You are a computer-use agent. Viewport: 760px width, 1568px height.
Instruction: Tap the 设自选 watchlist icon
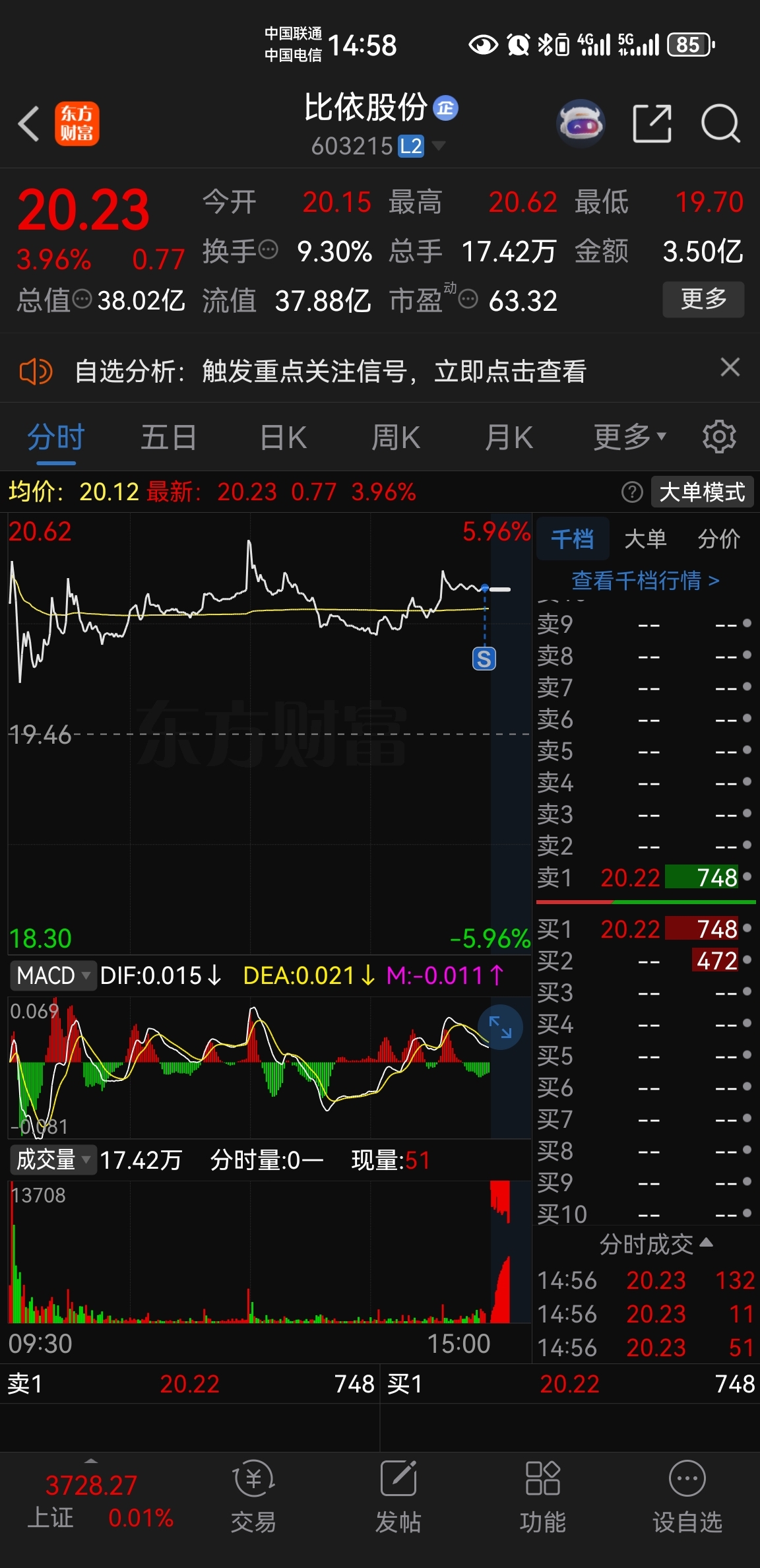coord(687,1496)
